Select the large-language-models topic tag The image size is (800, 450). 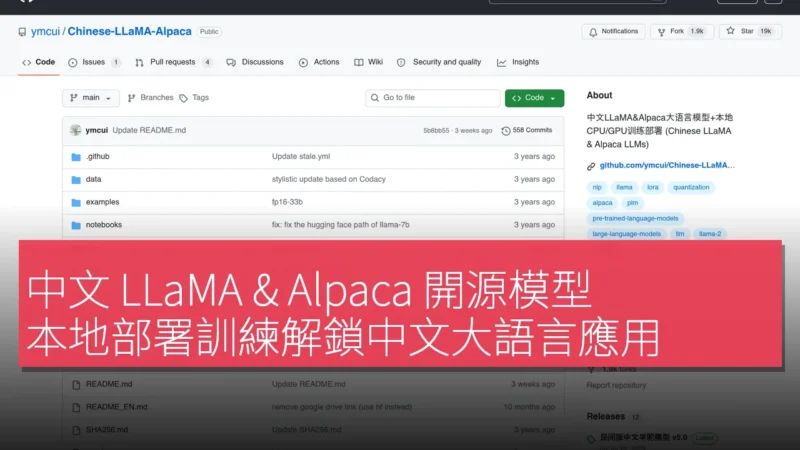tap(627, 234)
